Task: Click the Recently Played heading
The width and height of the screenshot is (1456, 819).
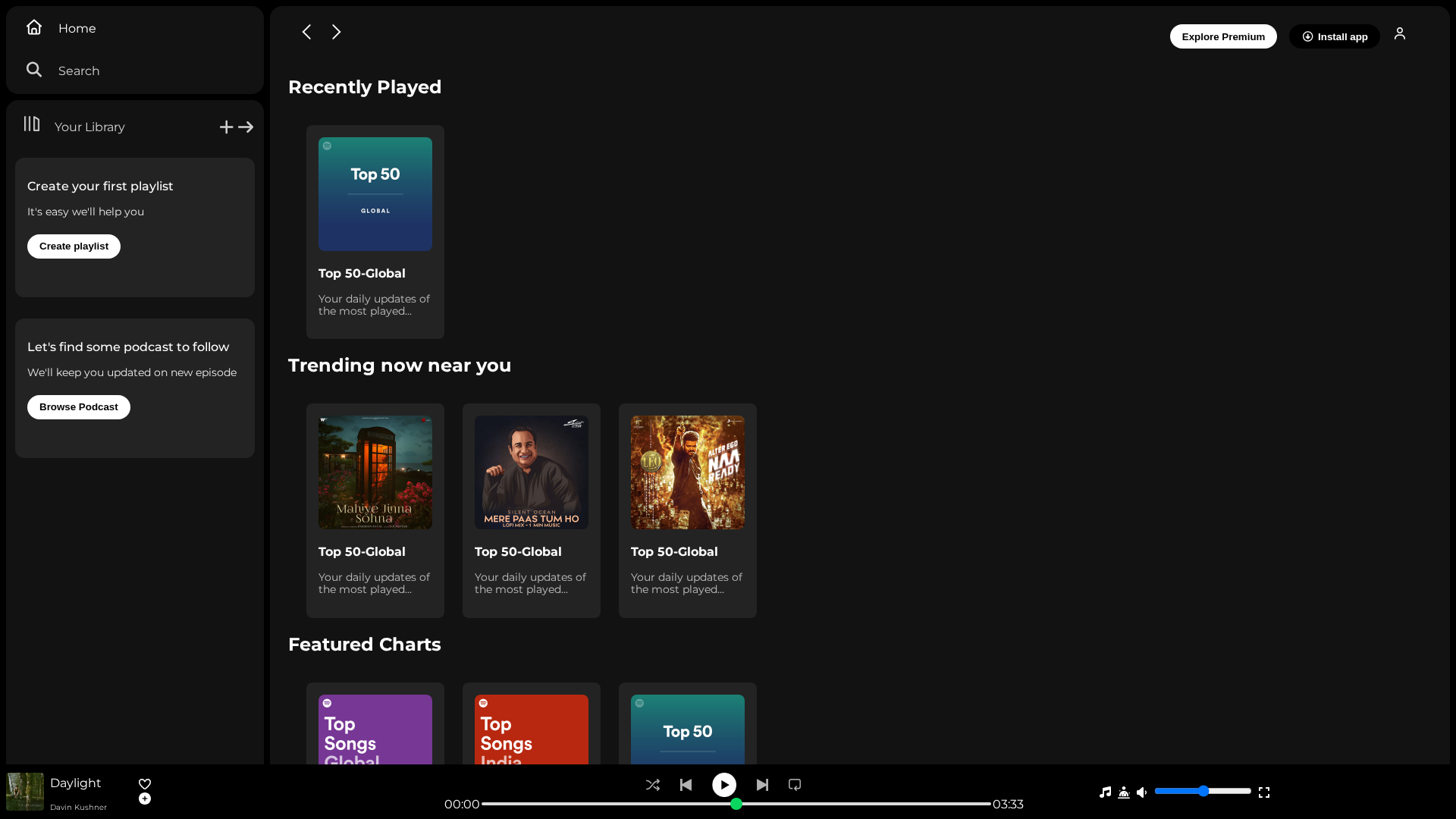Action: [x=365, y=87]
